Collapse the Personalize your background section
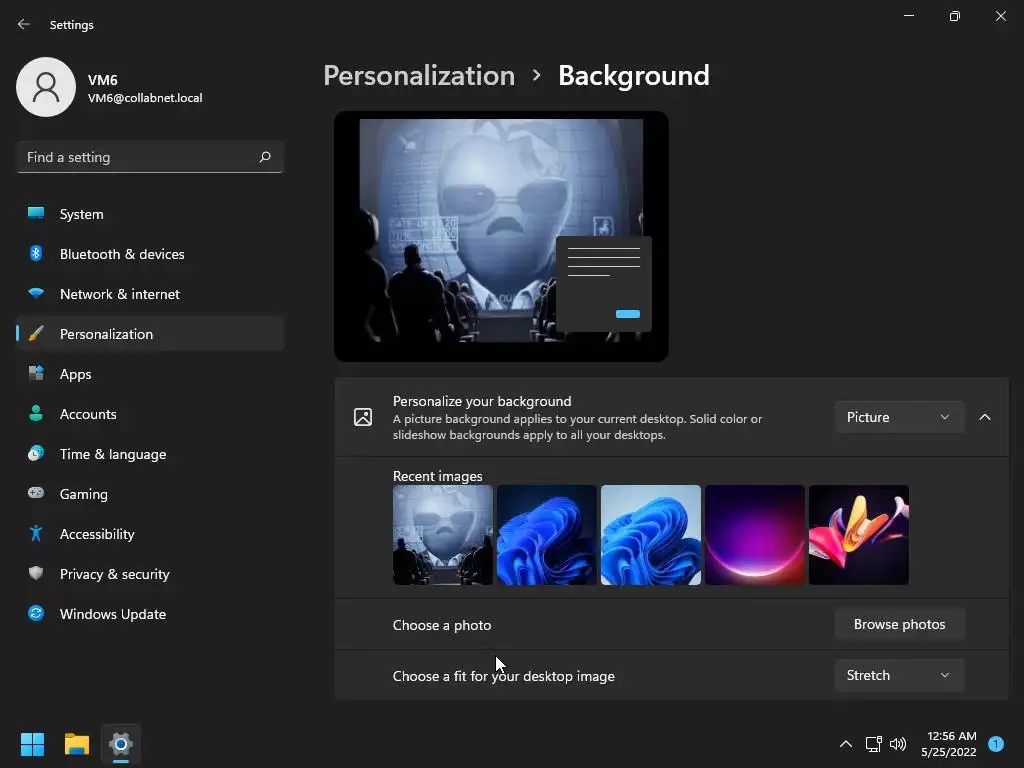This screenshot has height=768, width=1024. pos(985,417)
